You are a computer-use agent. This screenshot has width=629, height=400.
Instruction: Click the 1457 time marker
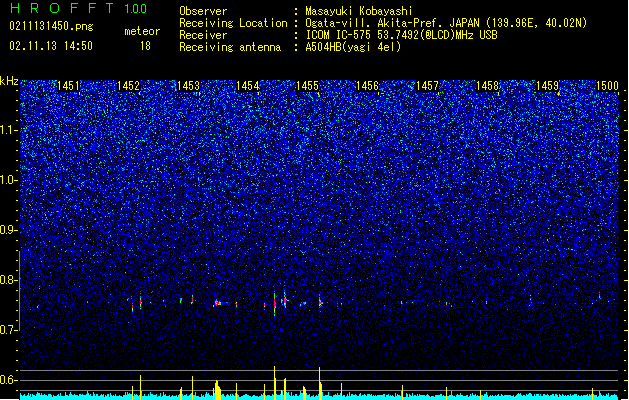point(427,86)
